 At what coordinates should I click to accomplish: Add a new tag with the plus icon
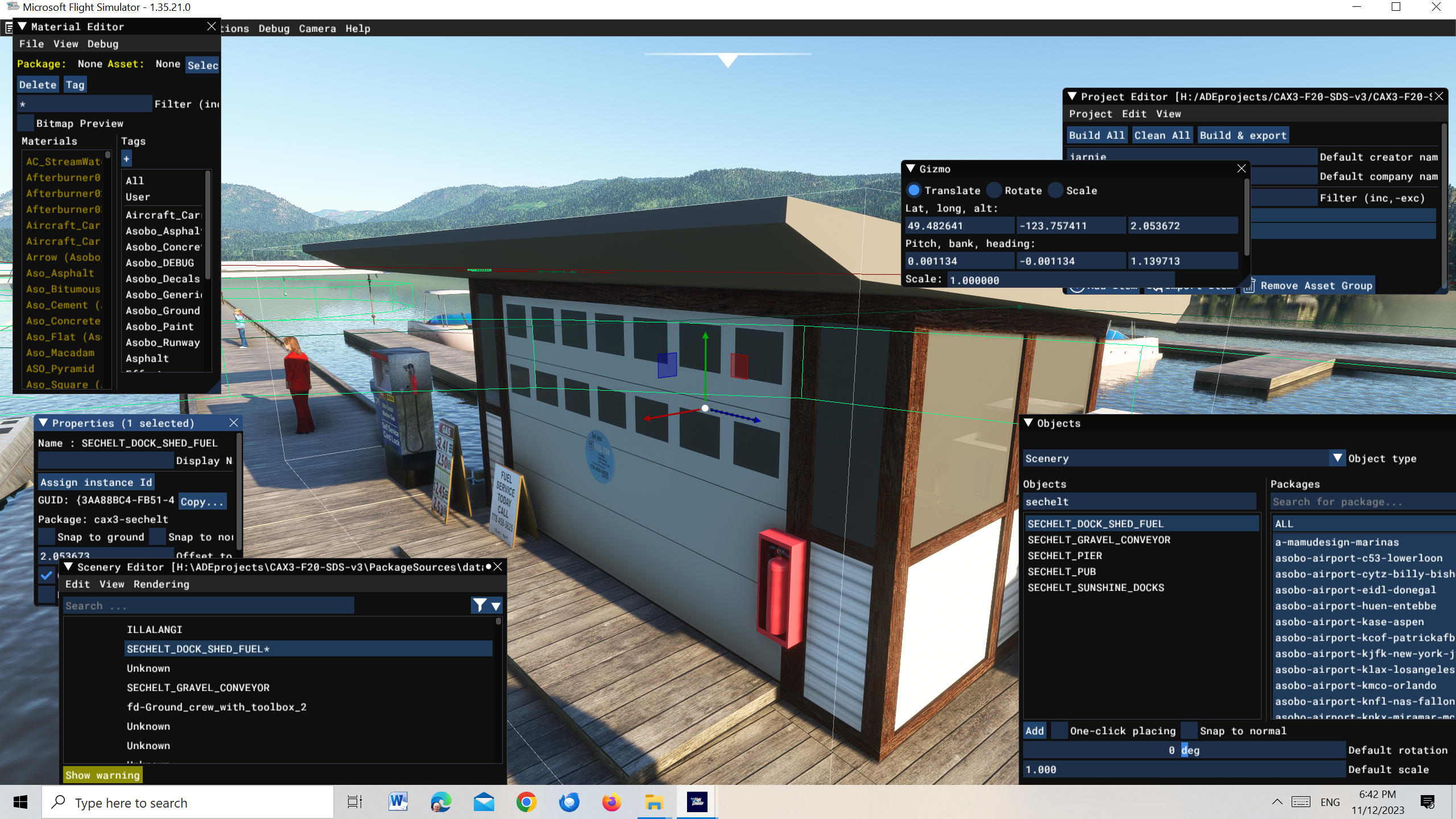(126, 159)
